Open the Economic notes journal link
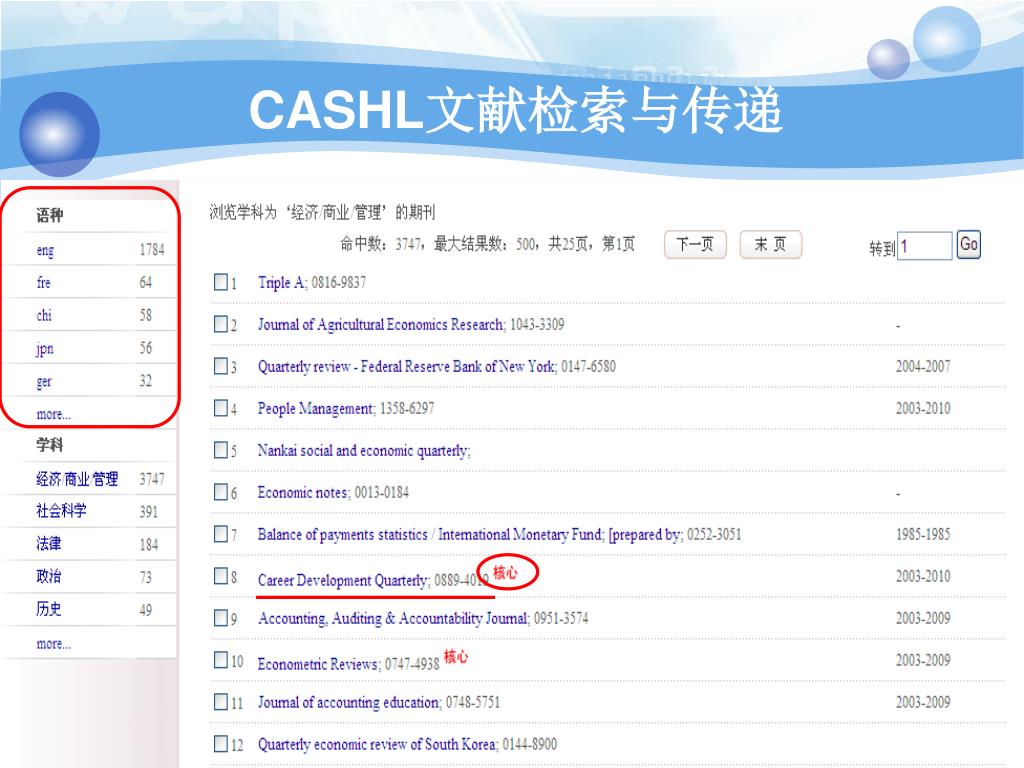Image resolution: width=1024 pixels, height=768 pixels. click(x=303, y=492)
